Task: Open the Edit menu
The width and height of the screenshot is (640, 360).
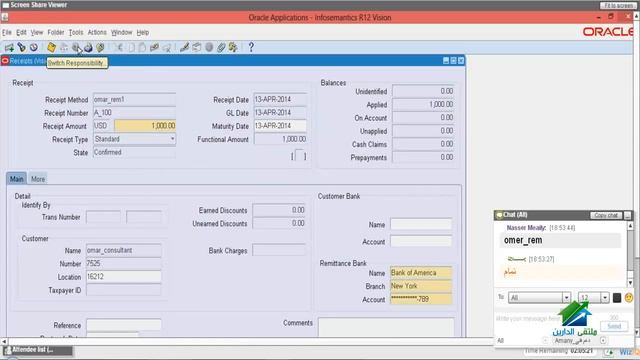Action: tap(21, 32)
